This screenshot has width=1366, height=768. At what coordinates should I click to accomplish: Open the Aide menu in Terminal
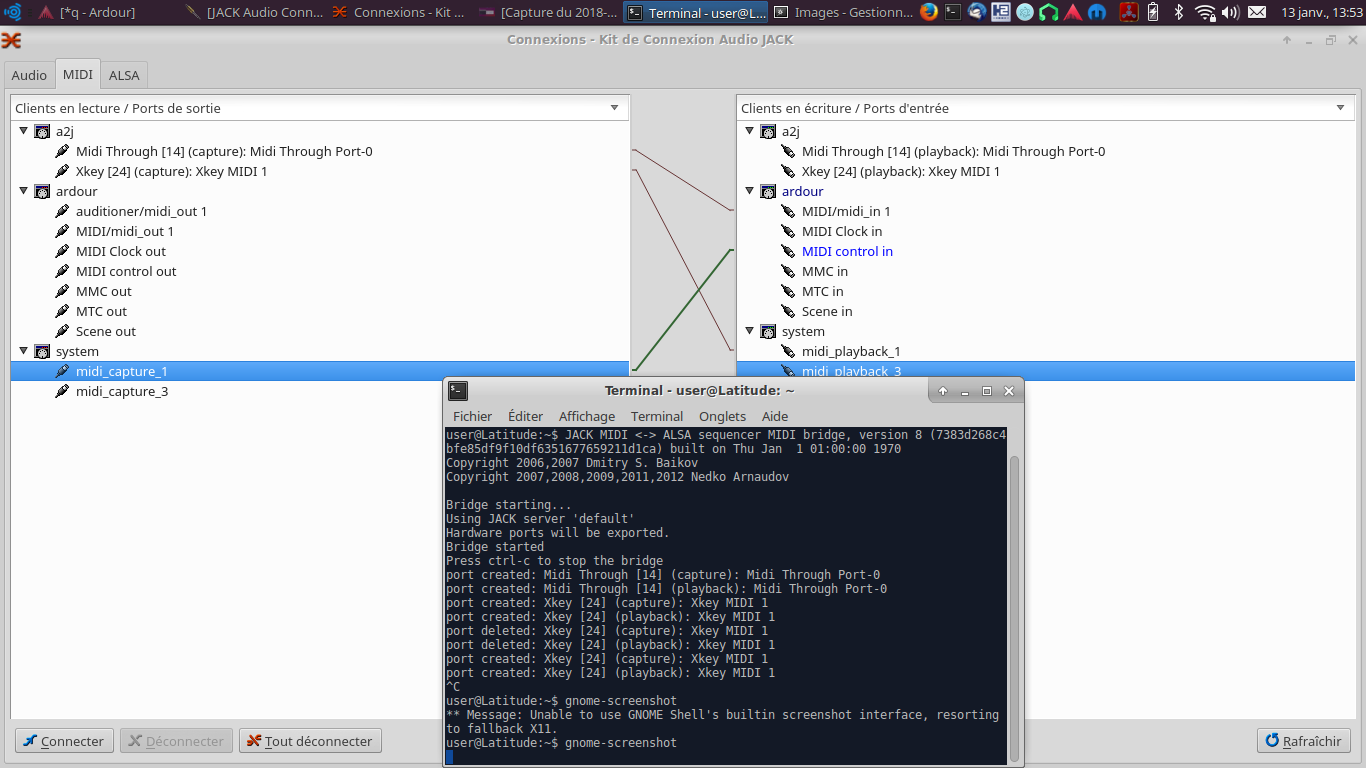tap(775, 416)
